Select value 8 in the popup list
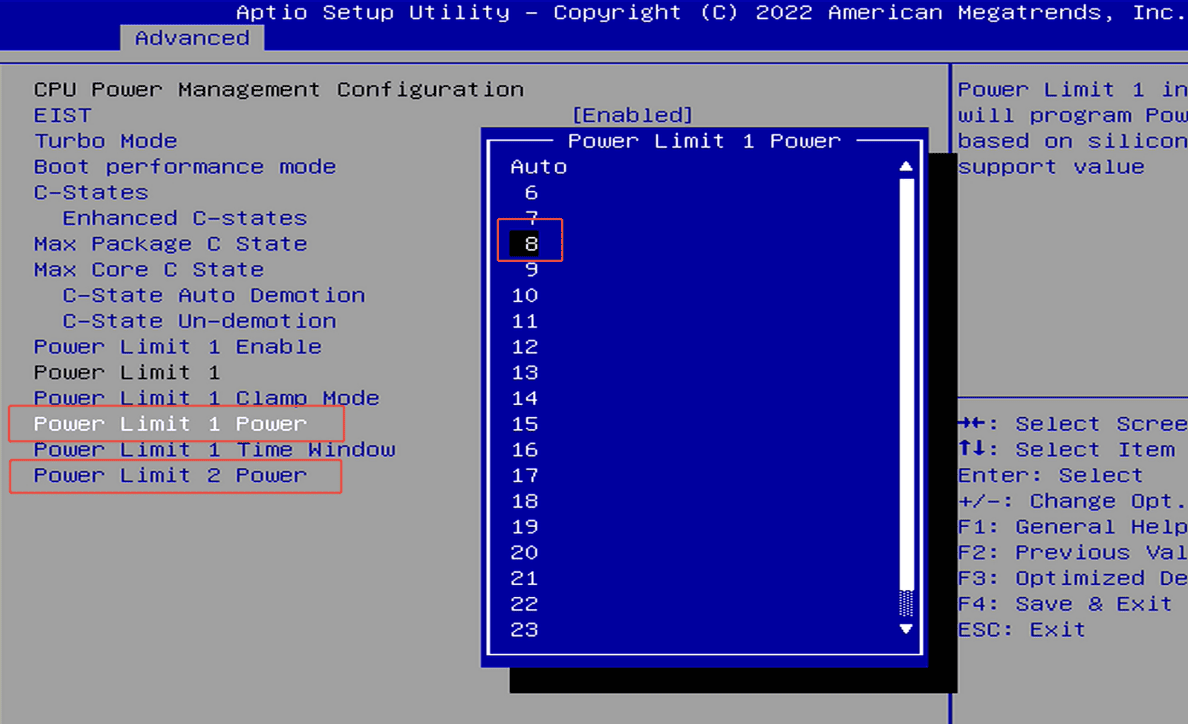 pyautogui.click(x=530, y=241)
